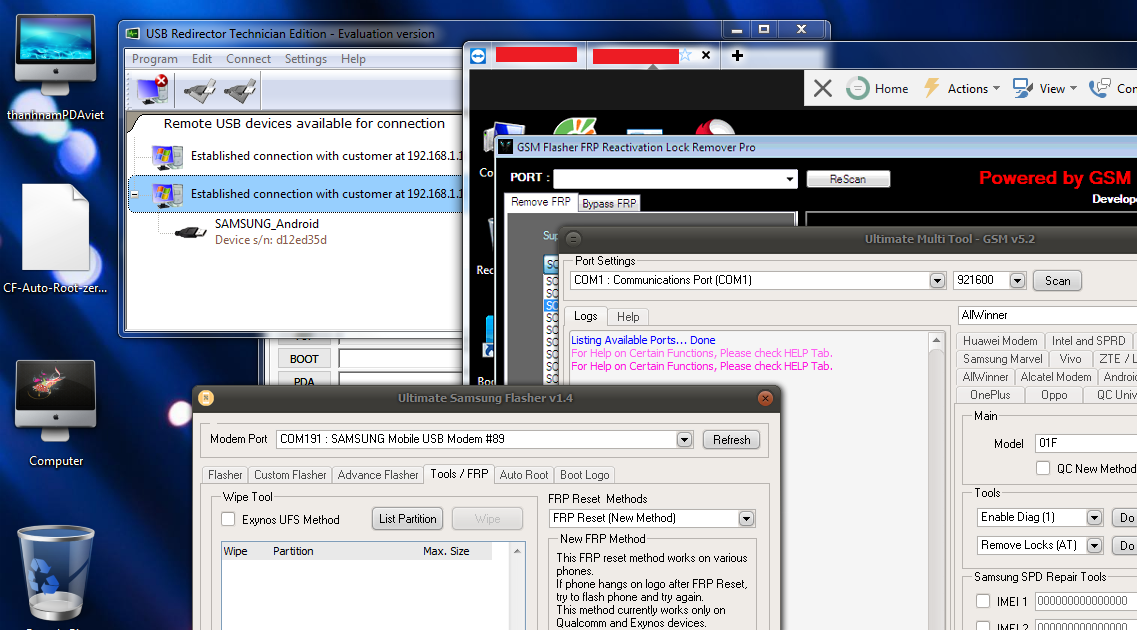Click orange round icon of Samsung Flasher title

pos(206,397)
